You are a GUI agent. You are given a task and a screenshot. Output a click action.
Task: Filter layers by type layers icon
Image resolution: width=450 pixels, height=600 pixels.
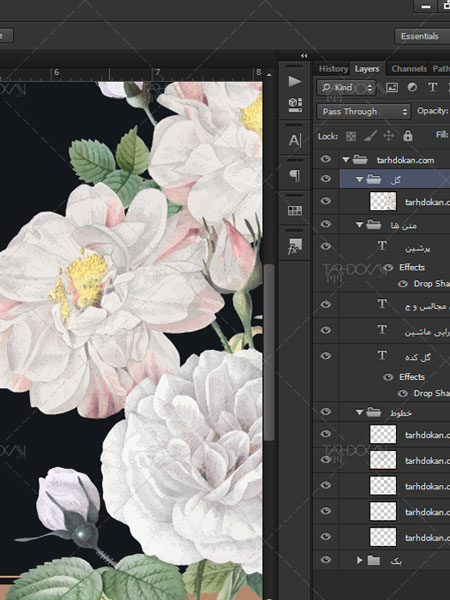(x=432, y=87)
